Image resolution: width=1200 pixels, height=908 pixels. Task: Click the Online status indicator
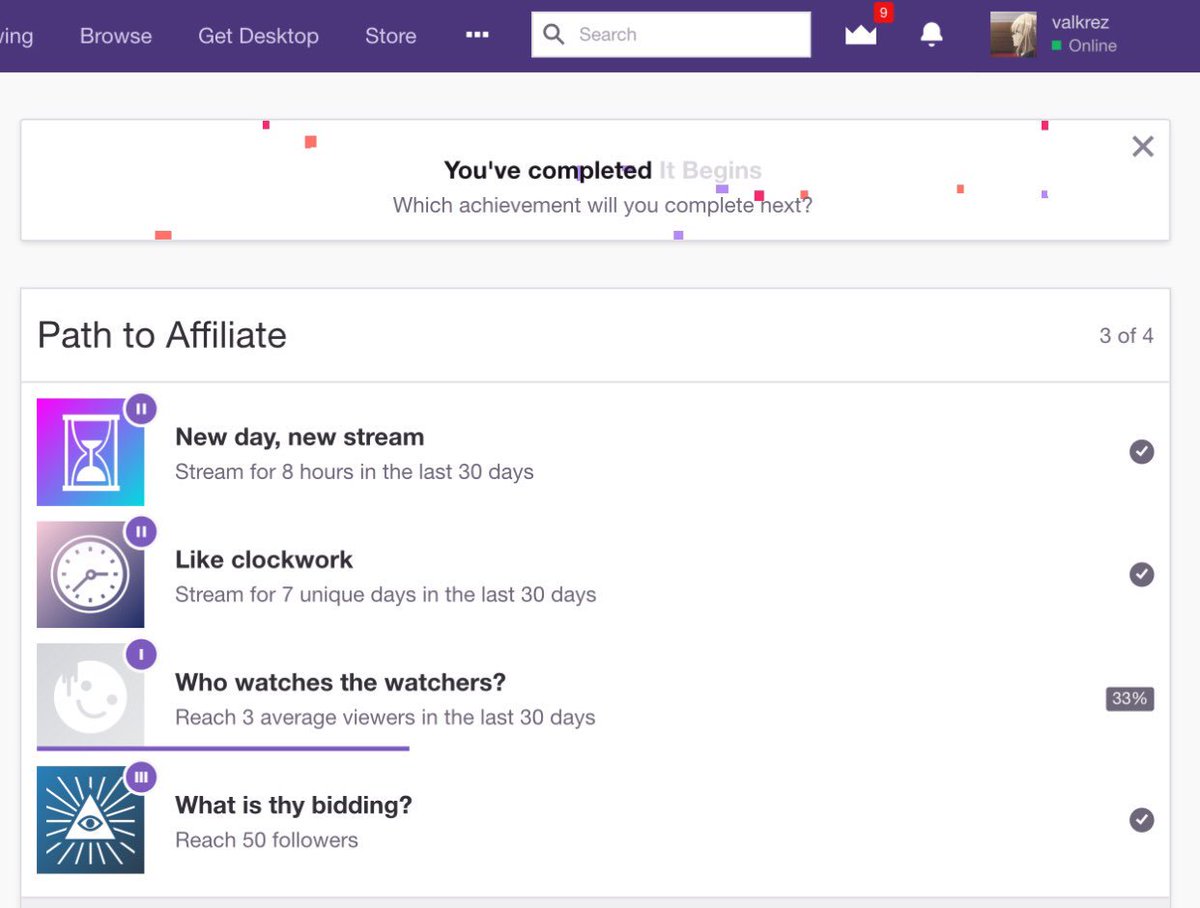(1084, 46)
